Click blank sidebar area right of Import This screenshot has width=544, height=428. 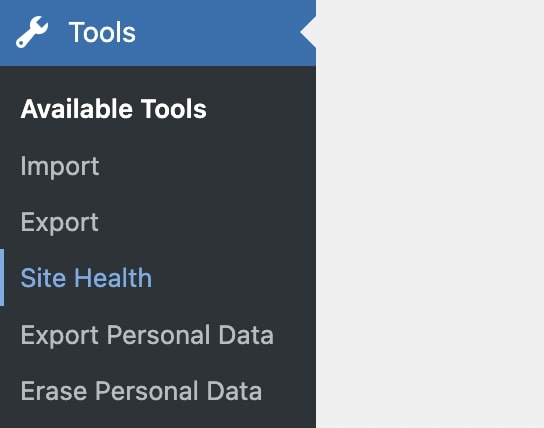tap(208, 166)
